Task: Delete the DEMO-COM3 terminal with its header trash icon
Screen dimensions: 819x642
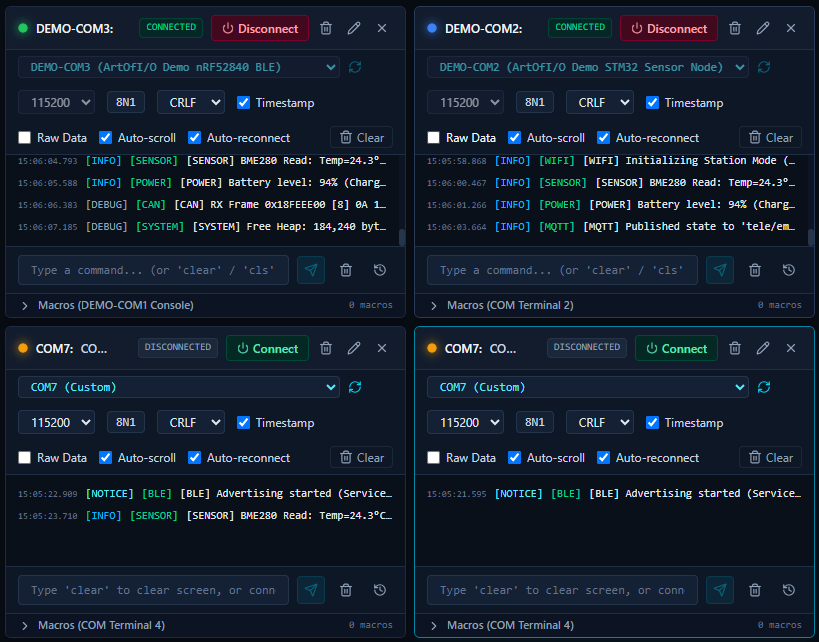Action: coord(326,28)
